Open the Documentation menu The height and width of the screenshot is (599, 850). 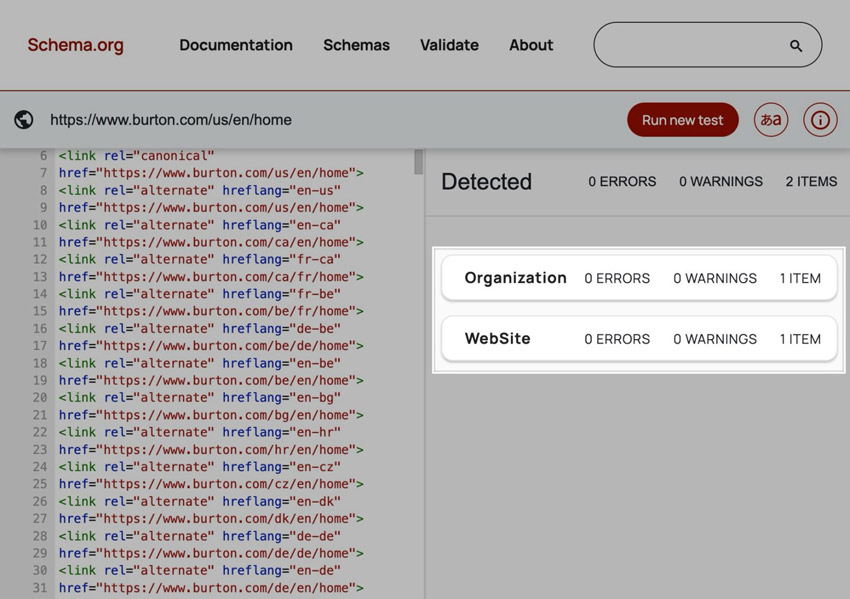tap(236, 45)
